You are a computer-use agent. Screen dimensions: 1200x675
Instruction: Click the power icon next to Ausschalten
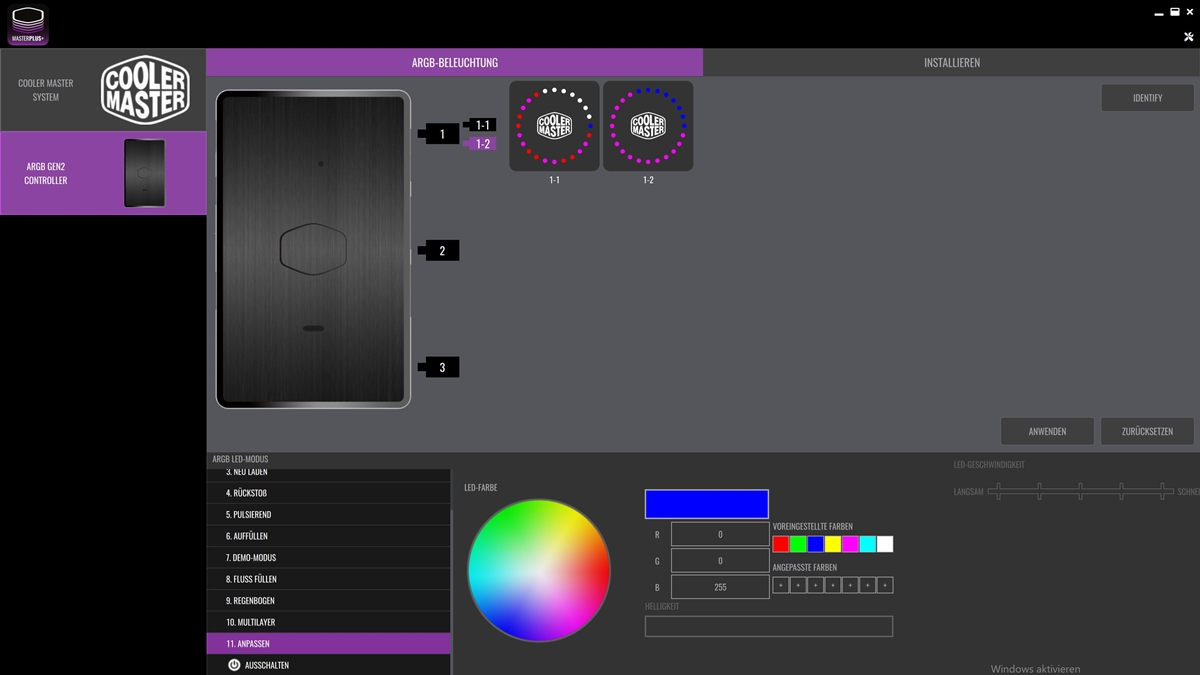[234, 665]
